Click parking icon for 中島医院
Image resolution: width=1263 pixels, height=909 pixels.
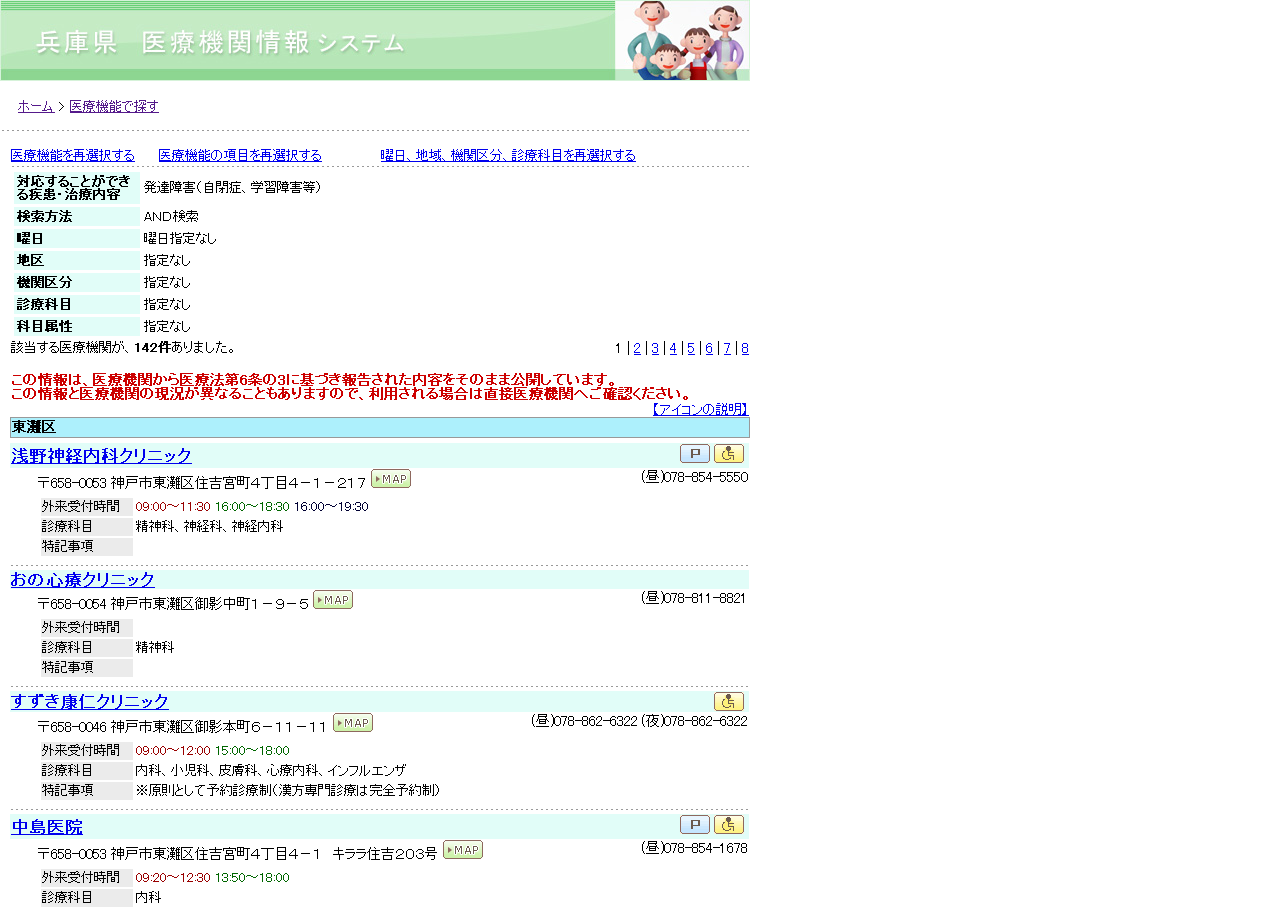pos(695,825)
